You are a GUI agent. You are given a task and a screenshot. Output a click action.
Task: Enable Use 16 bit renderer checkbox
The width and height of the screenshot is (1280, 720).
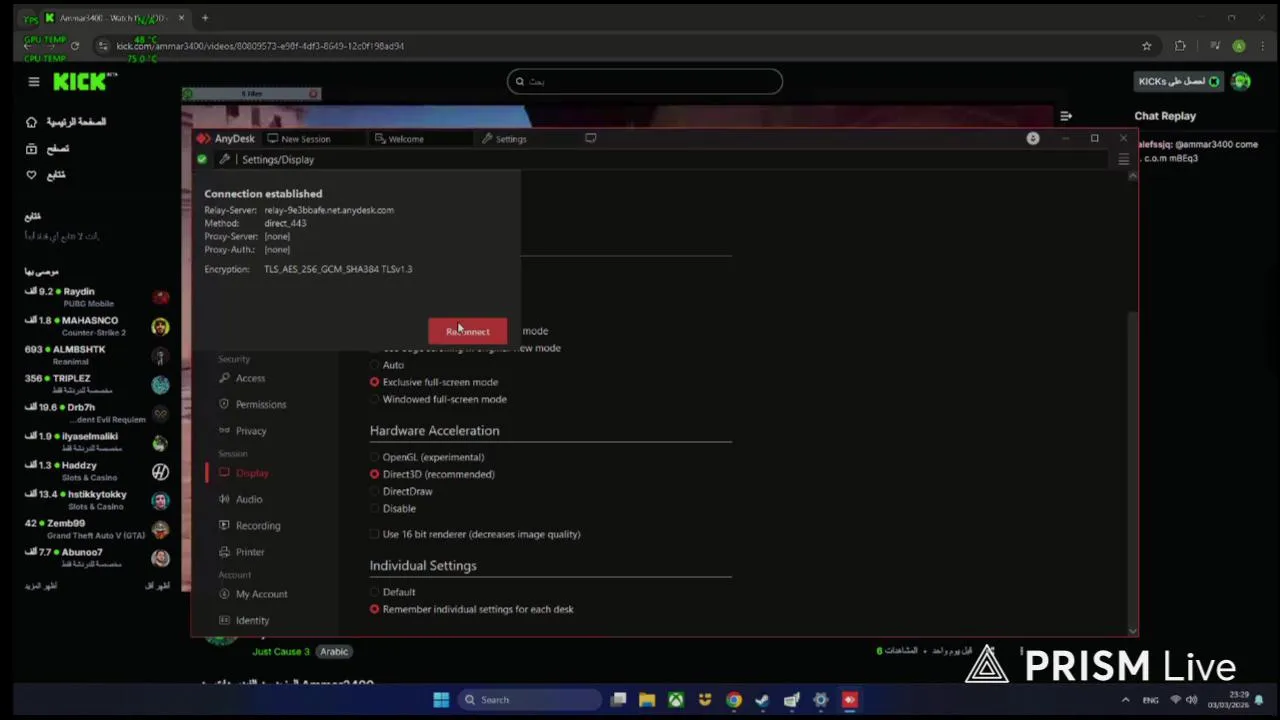475,534
